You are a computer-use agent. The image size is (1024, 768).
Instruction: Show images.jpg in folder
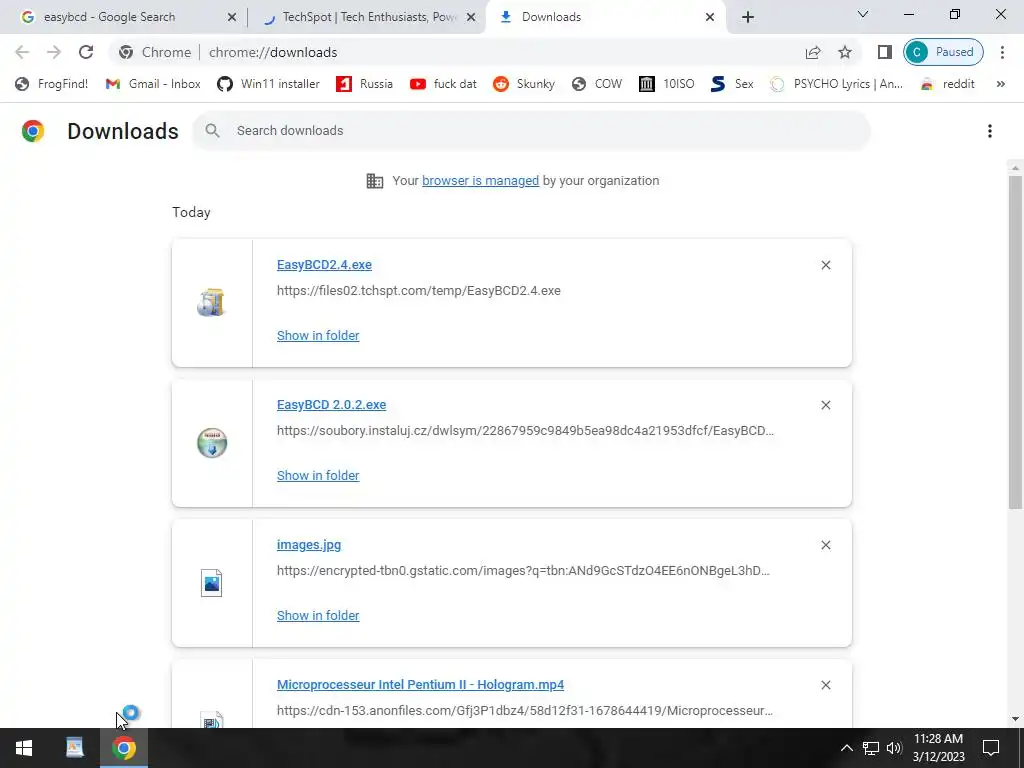pyautogui.click(x=318, y=616)
